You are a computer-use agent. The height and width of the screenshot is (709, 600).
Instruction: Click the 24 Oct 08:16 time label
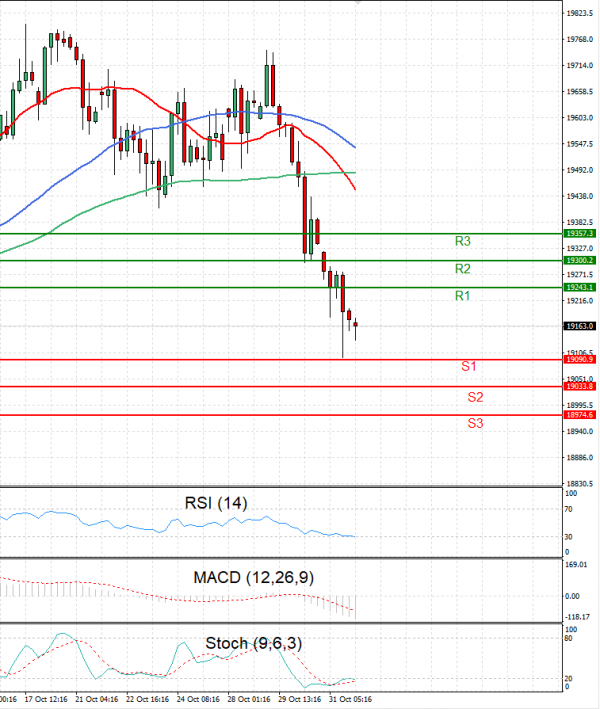click(x=198, y=700)
